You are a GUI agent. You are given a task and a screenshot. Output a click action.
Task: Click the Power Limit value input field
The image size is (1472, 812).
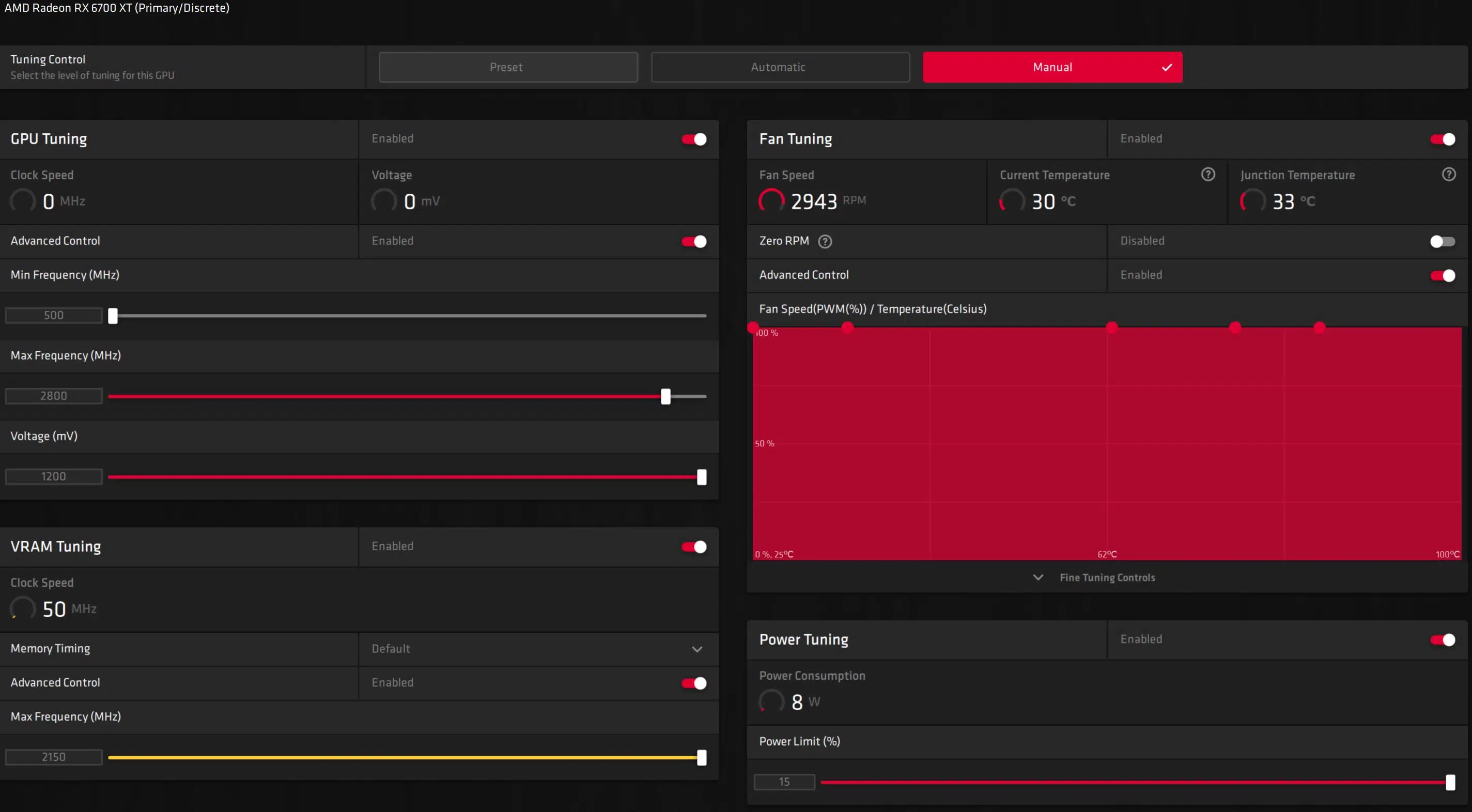point(784,782)
